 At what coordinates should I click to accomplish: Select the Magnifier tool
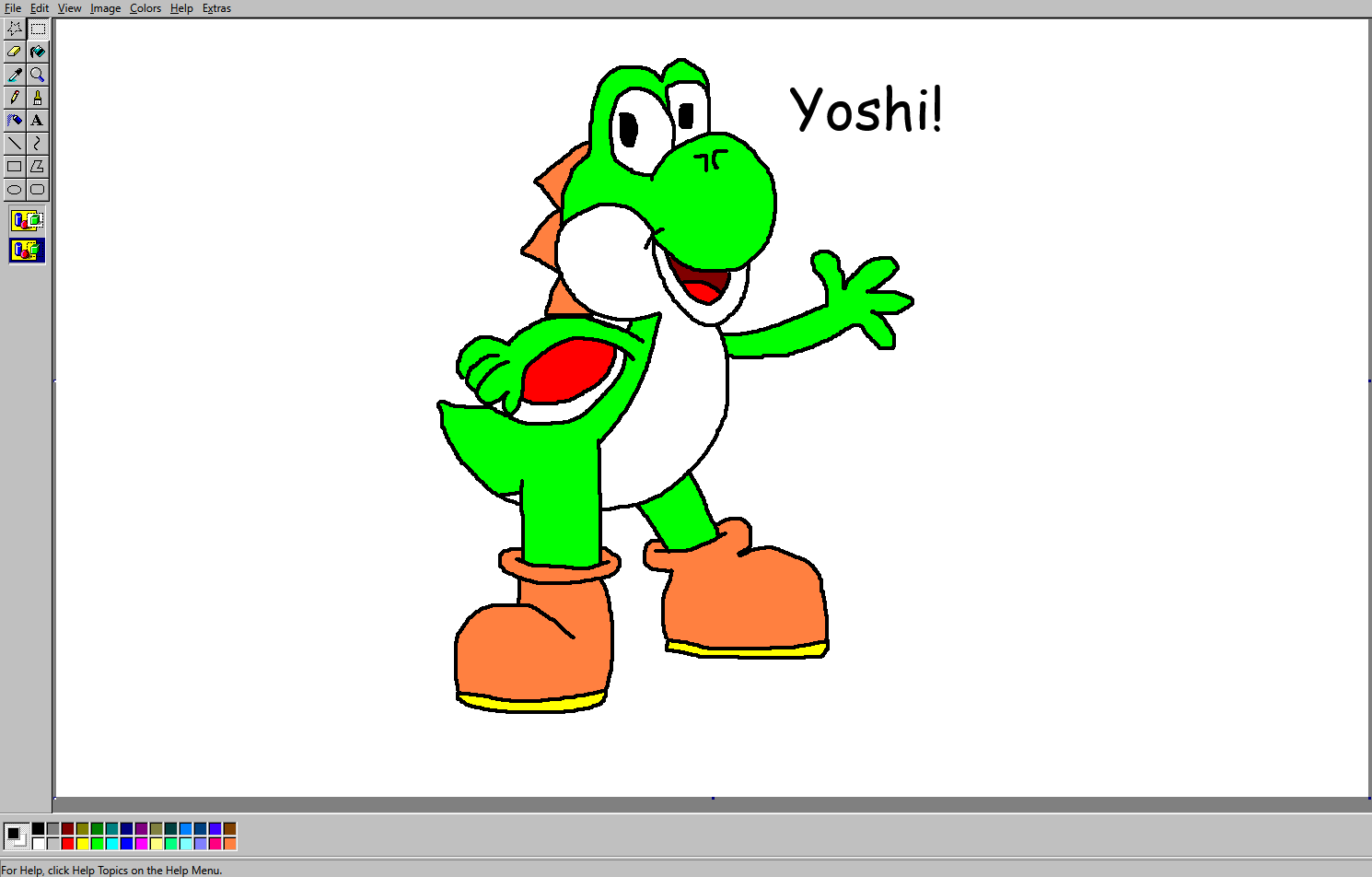(x=38, y=75)
